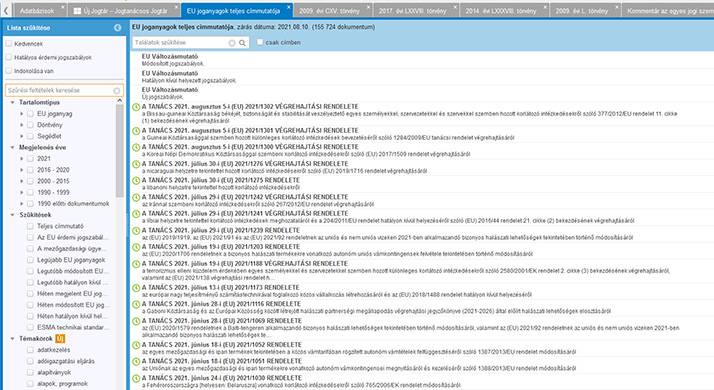This screenshot has height=390, width=714.
Task: Collapse the Témakörök group
Action: pyautogui.click(x=13, y=339)
